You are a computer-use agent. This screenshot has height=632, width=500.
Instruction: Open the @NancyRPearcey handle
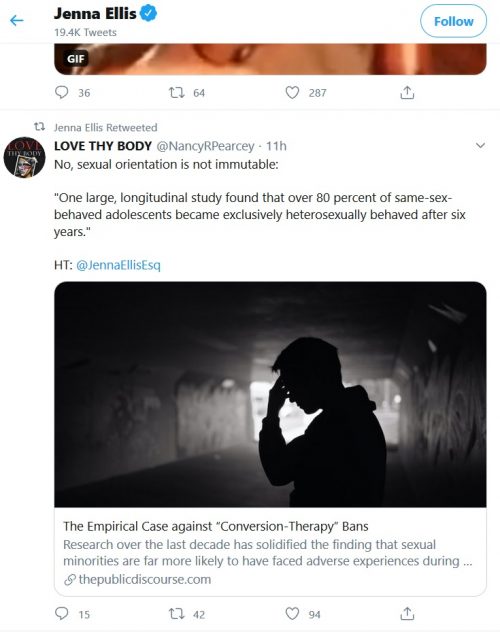205,146
